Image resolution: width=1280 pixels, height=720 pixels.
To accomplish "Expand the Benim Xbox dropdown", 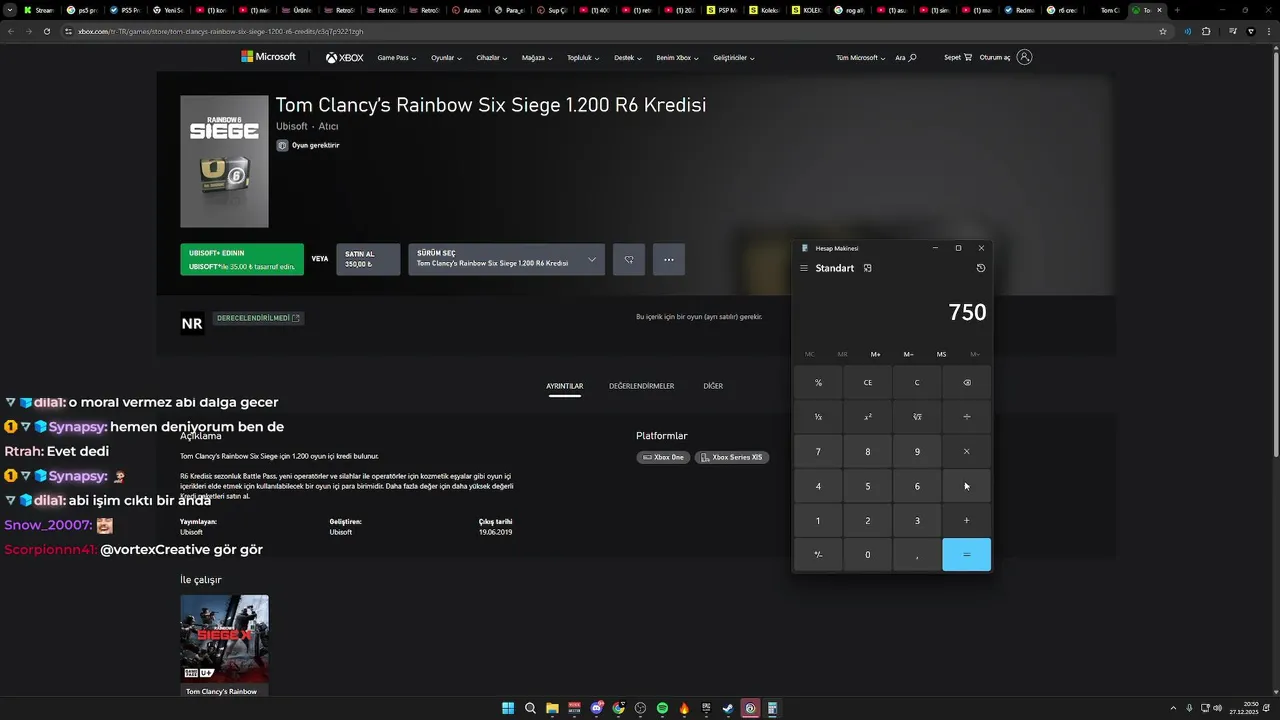I will 677,58.
